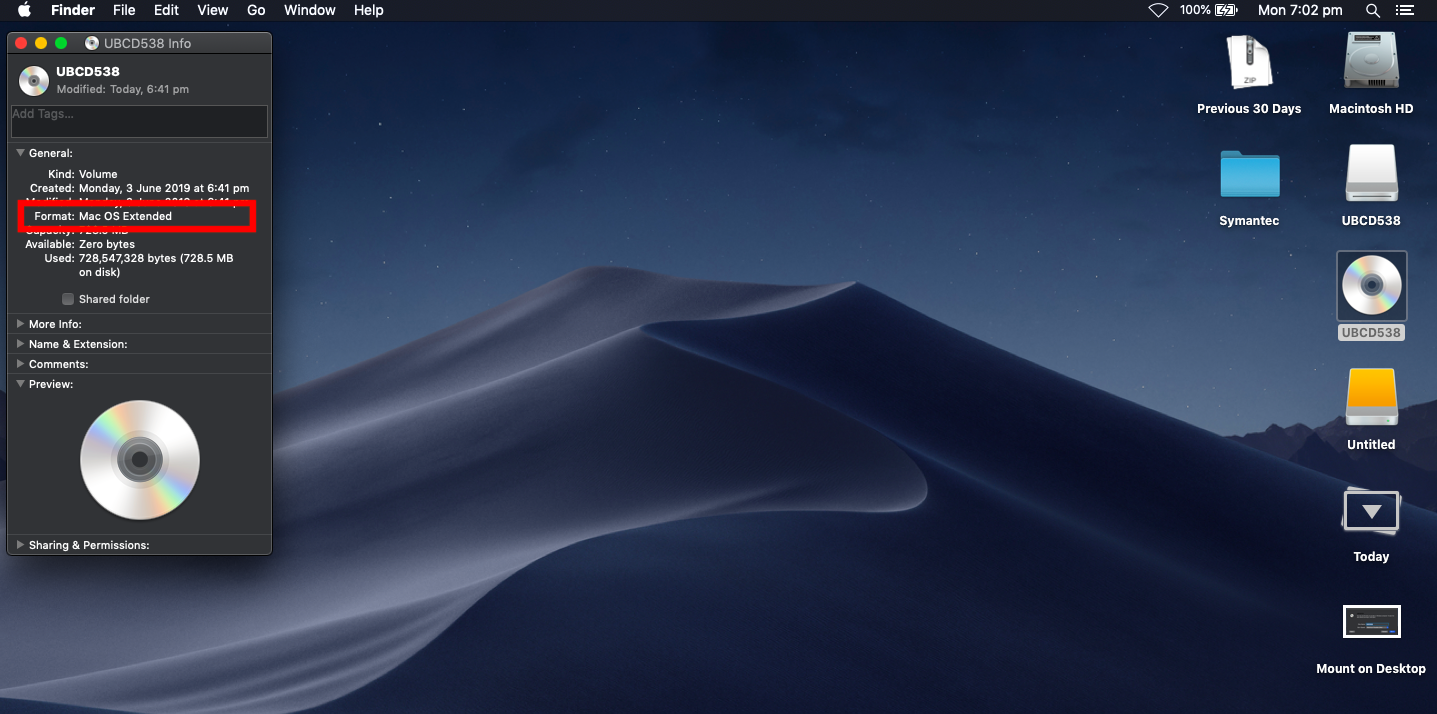The height and width of the screenshot is (714, 1437).
Task: Collapse the Preview section
Action: tap(20, 384)
